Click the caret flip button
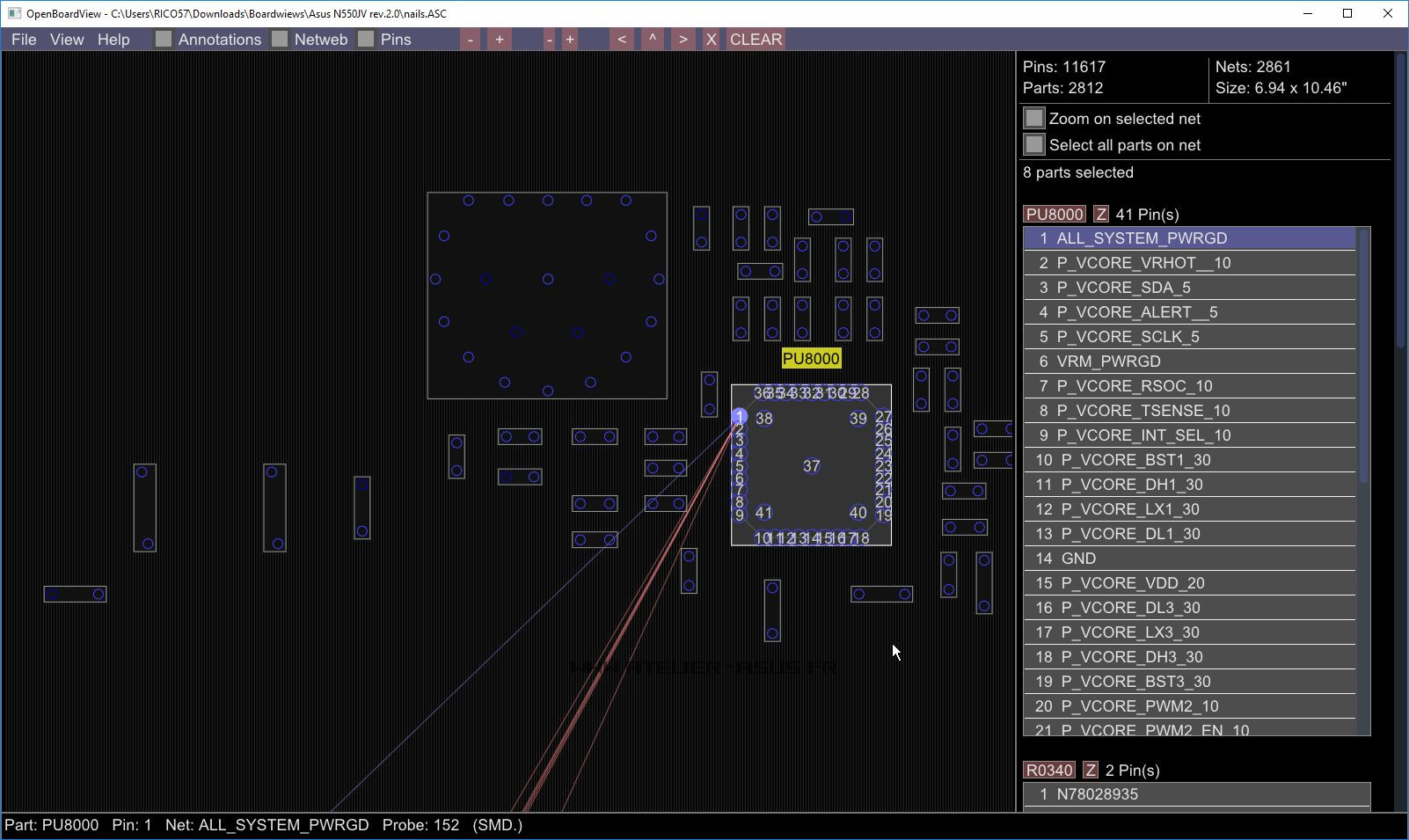The image size is (1409, 840). click(x=653, y=40)
